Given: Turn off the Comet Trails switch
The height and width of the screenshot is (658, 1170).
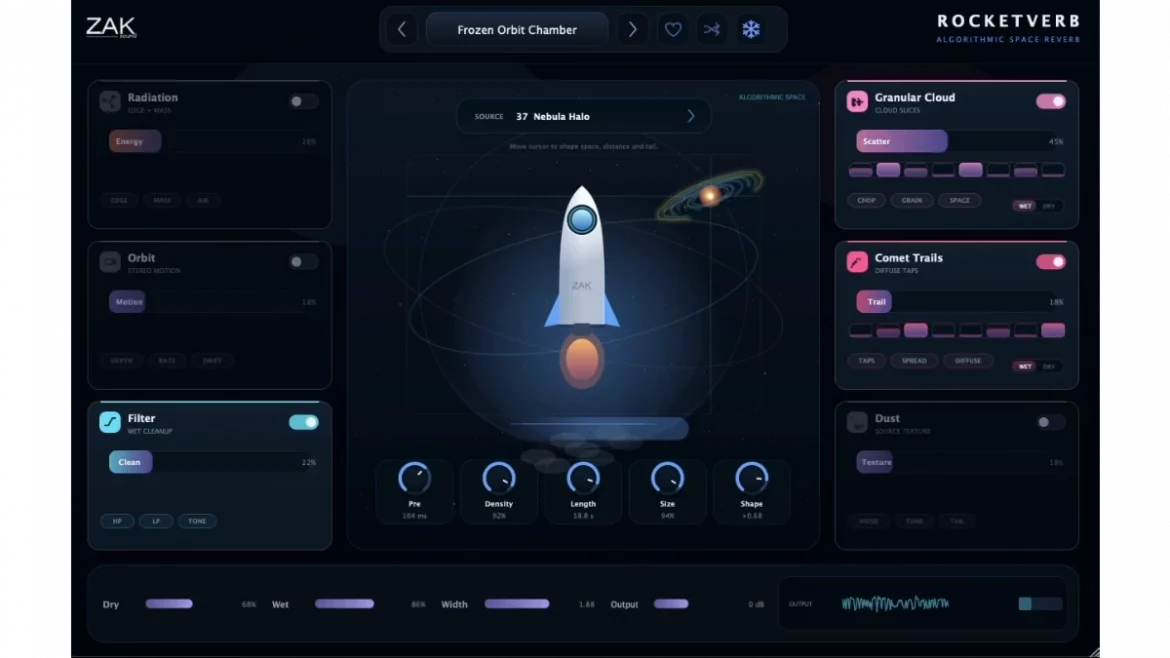Looking at the screenshot, I should [1051, 262].
